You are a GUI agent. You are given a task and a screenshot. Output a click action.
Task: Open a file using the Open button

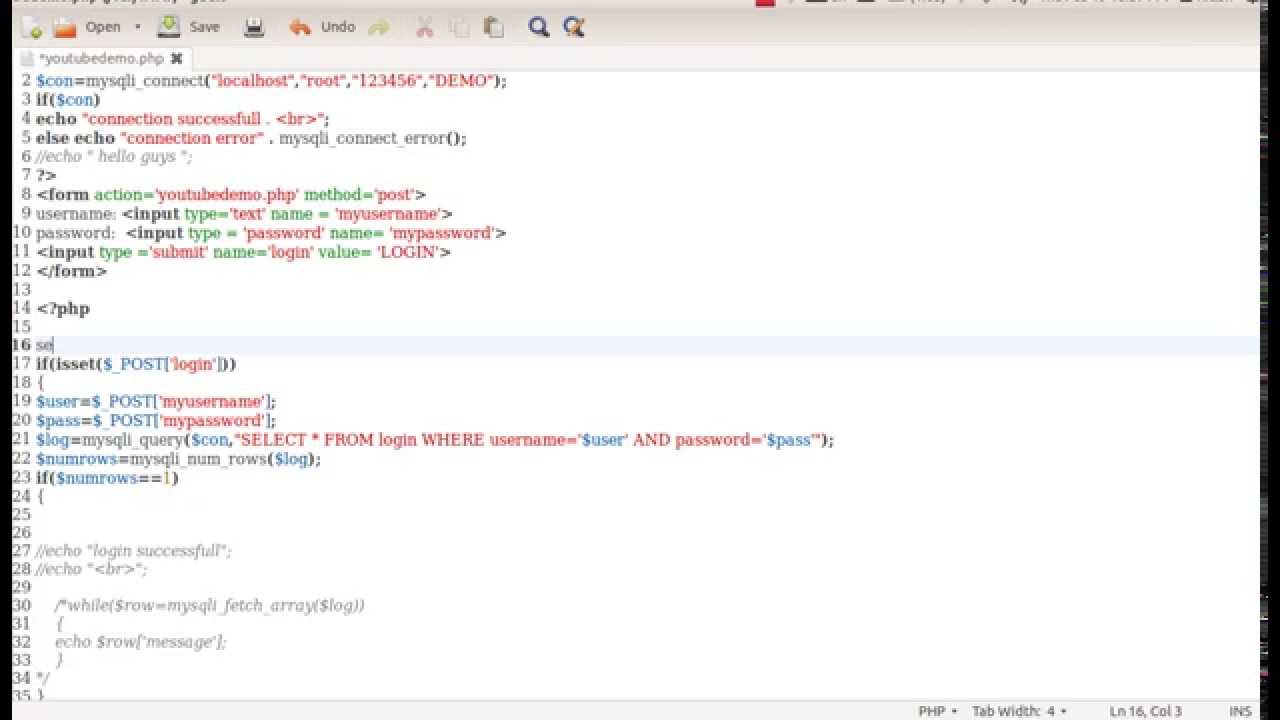click(x=87, y=27)
